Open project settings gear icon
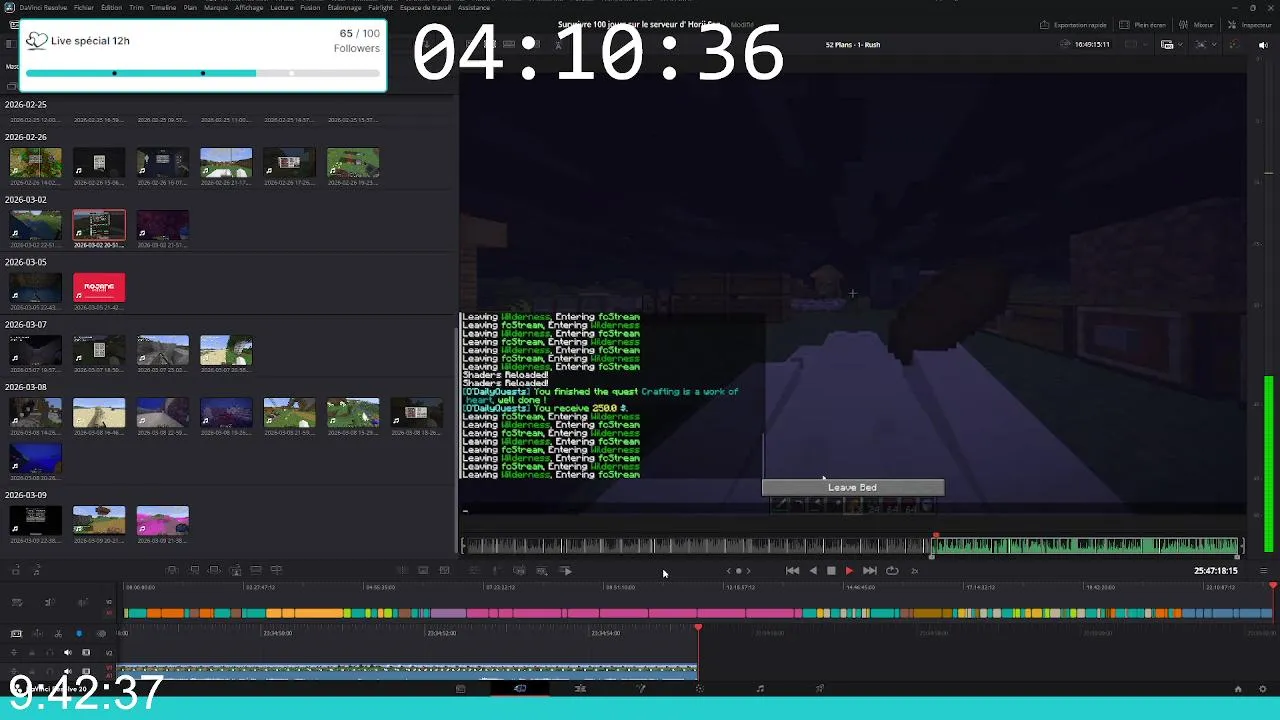Screen dimensions: 1280x720 pyautogui.click(x=1262, y=689)
